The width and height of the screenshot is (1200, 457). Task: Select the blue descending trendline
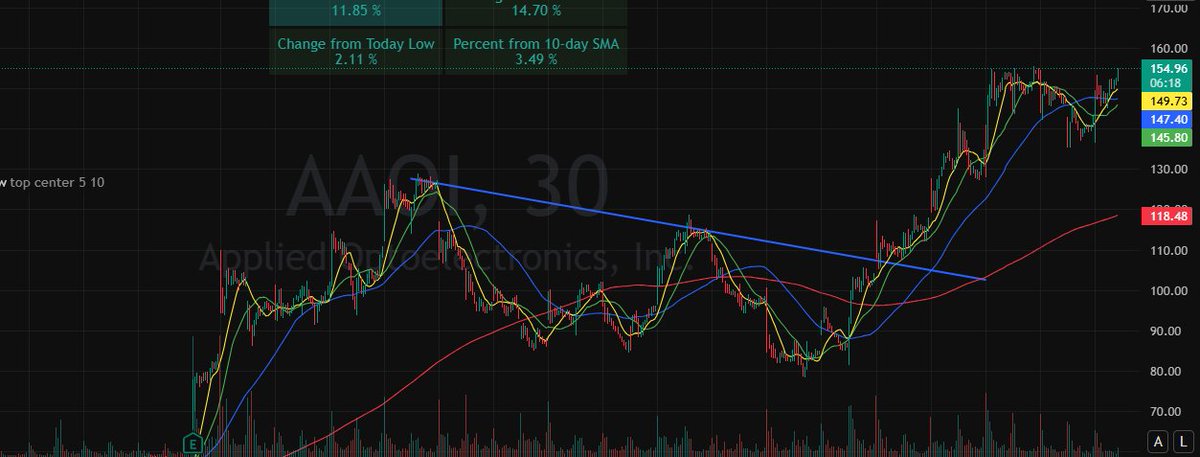tap(700, 229)
